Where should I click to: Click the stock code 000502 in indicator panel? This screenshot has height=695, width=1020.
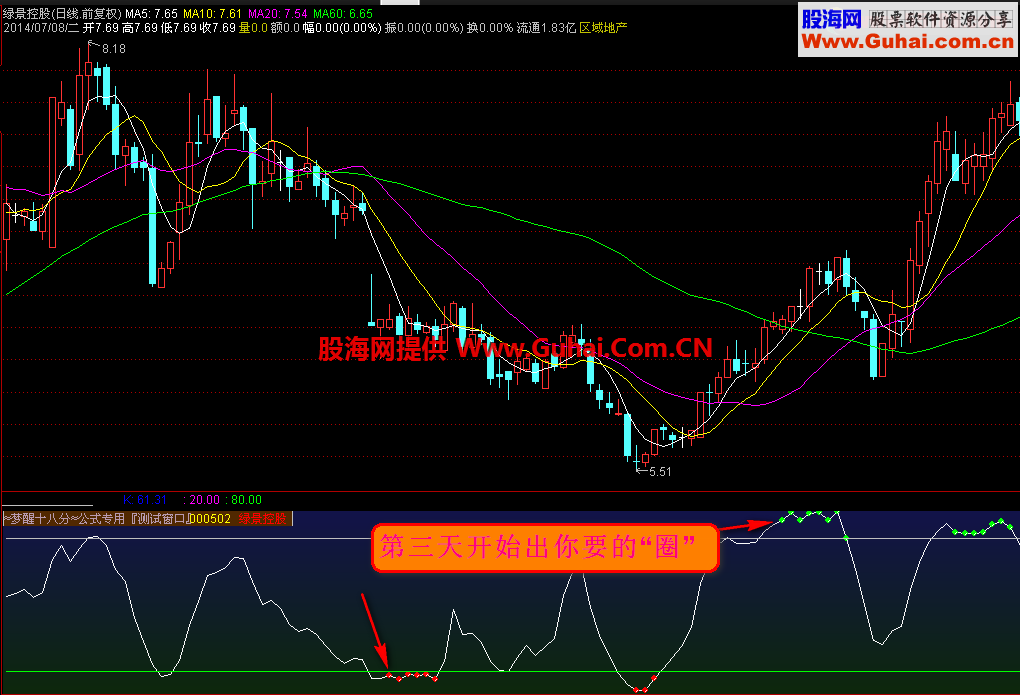[x=209, y=519]
